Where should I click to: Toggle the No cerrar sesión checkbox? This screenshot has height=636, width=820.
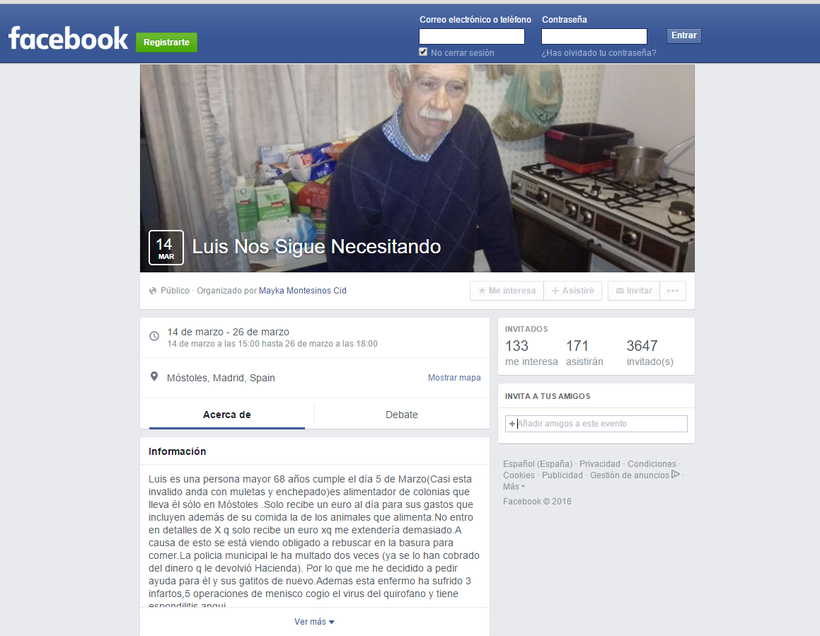click(x=423, y=52)
